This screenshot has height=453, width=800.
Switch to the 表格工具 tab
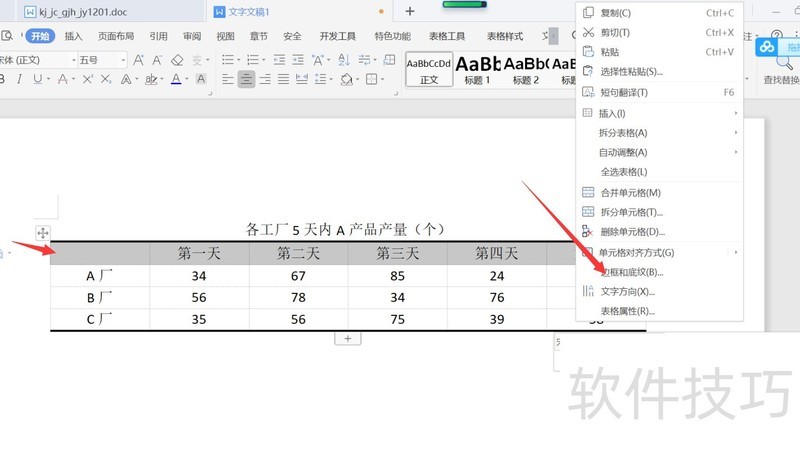[x=447, y=36]
